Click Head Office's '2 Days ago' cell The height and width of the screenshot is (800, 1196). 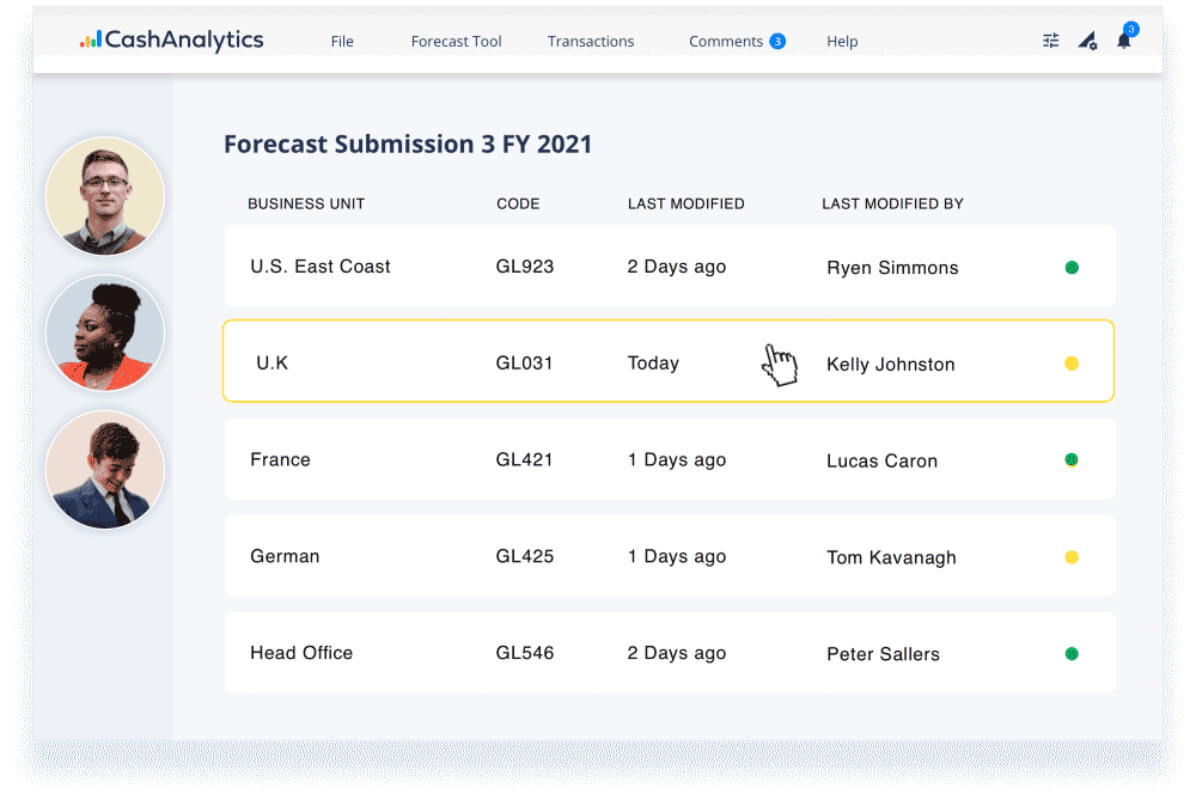(x=677, y=654)
